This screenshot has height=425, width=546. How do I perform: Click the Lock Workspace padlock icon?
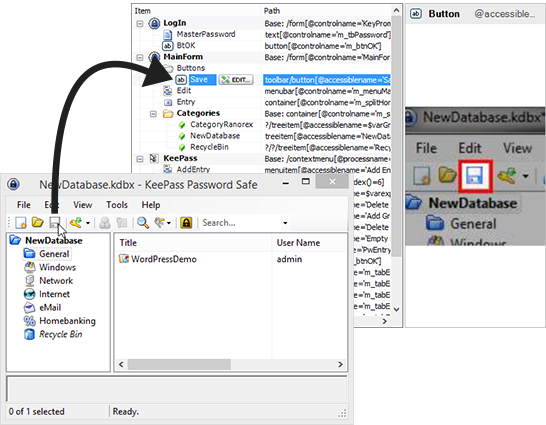coord(186,223)
